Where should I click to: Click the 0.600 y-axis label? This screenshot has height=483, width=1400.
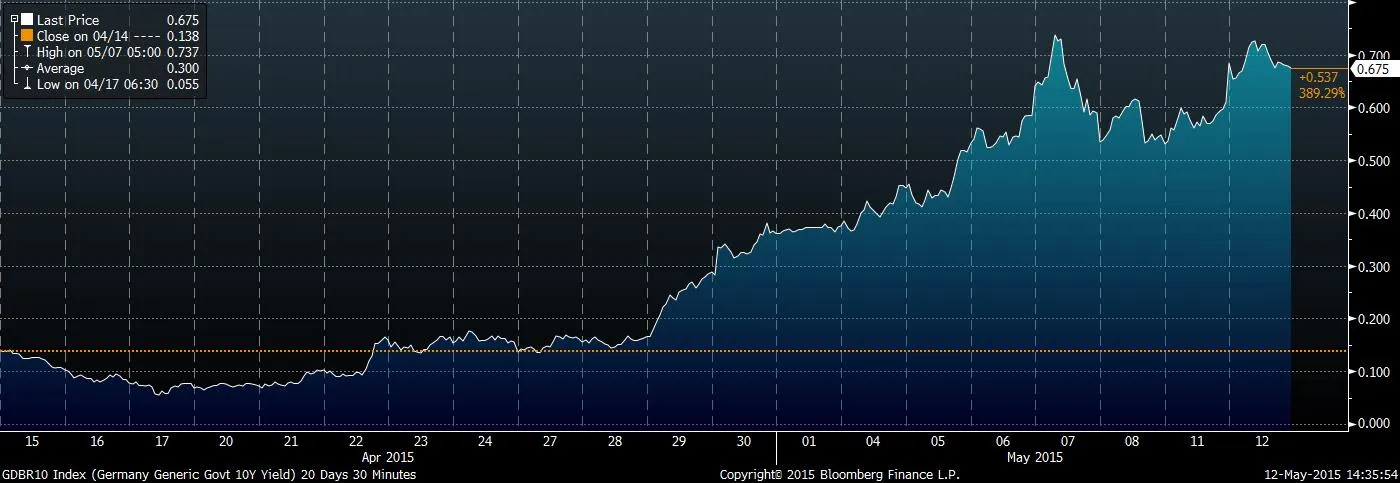click(x=1372, y=107)
